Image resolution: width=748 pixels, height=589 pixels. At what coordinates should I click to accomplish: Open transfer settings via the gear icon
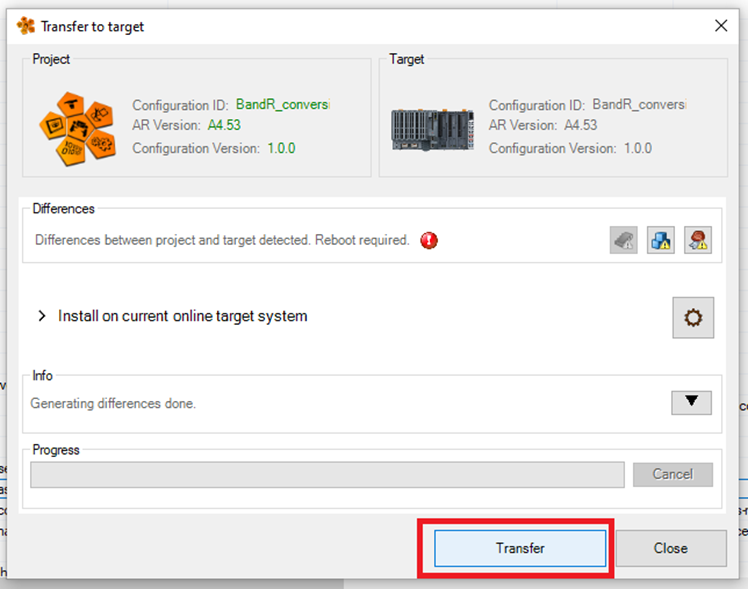click(x=692, y=318)
